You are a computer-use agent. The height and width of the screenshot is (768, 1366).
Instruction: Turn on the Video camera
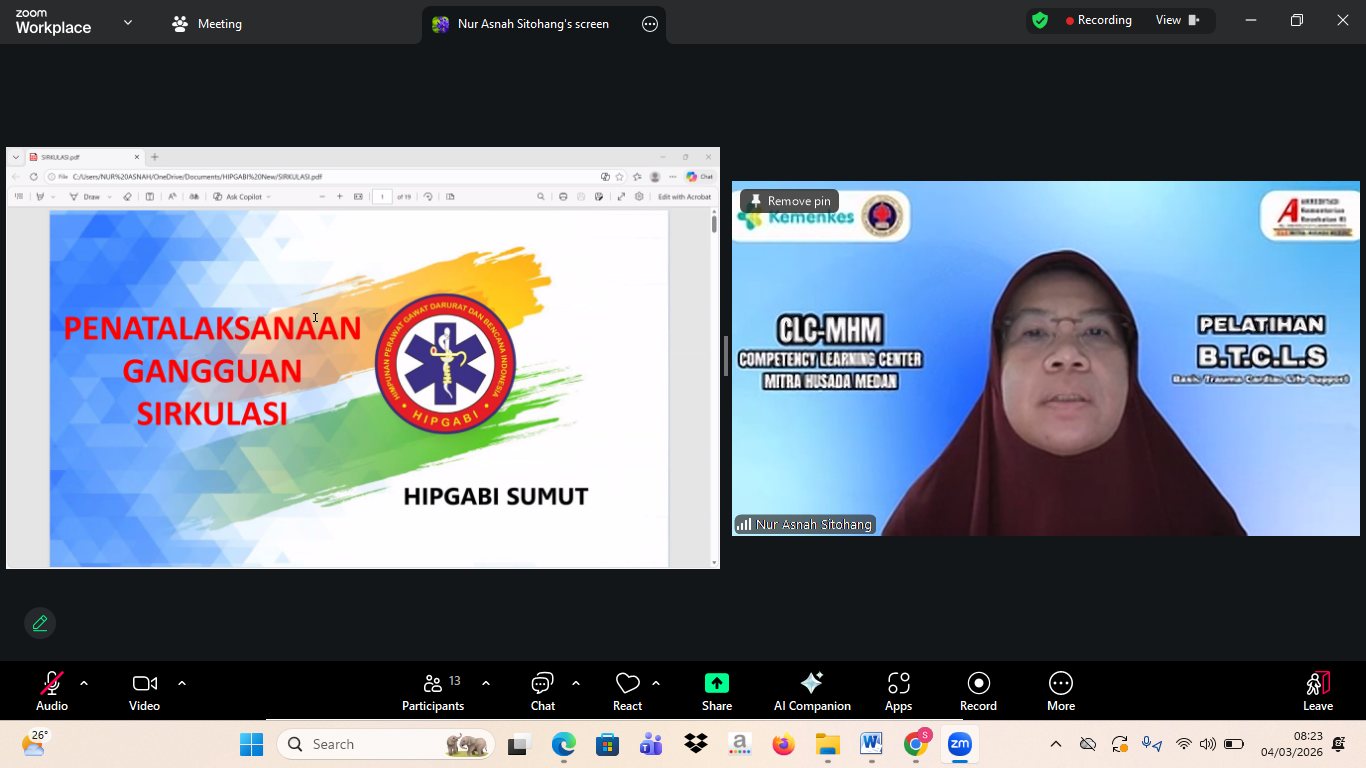144,691
